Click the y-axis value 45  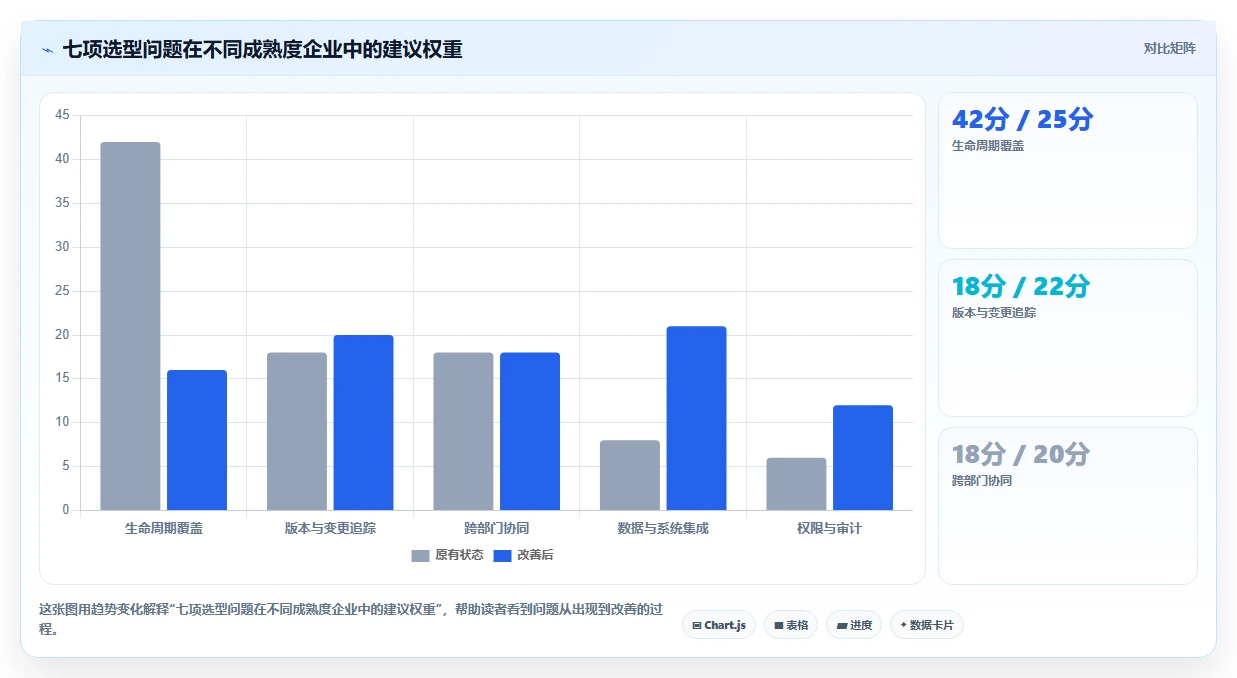click(62, 115)
